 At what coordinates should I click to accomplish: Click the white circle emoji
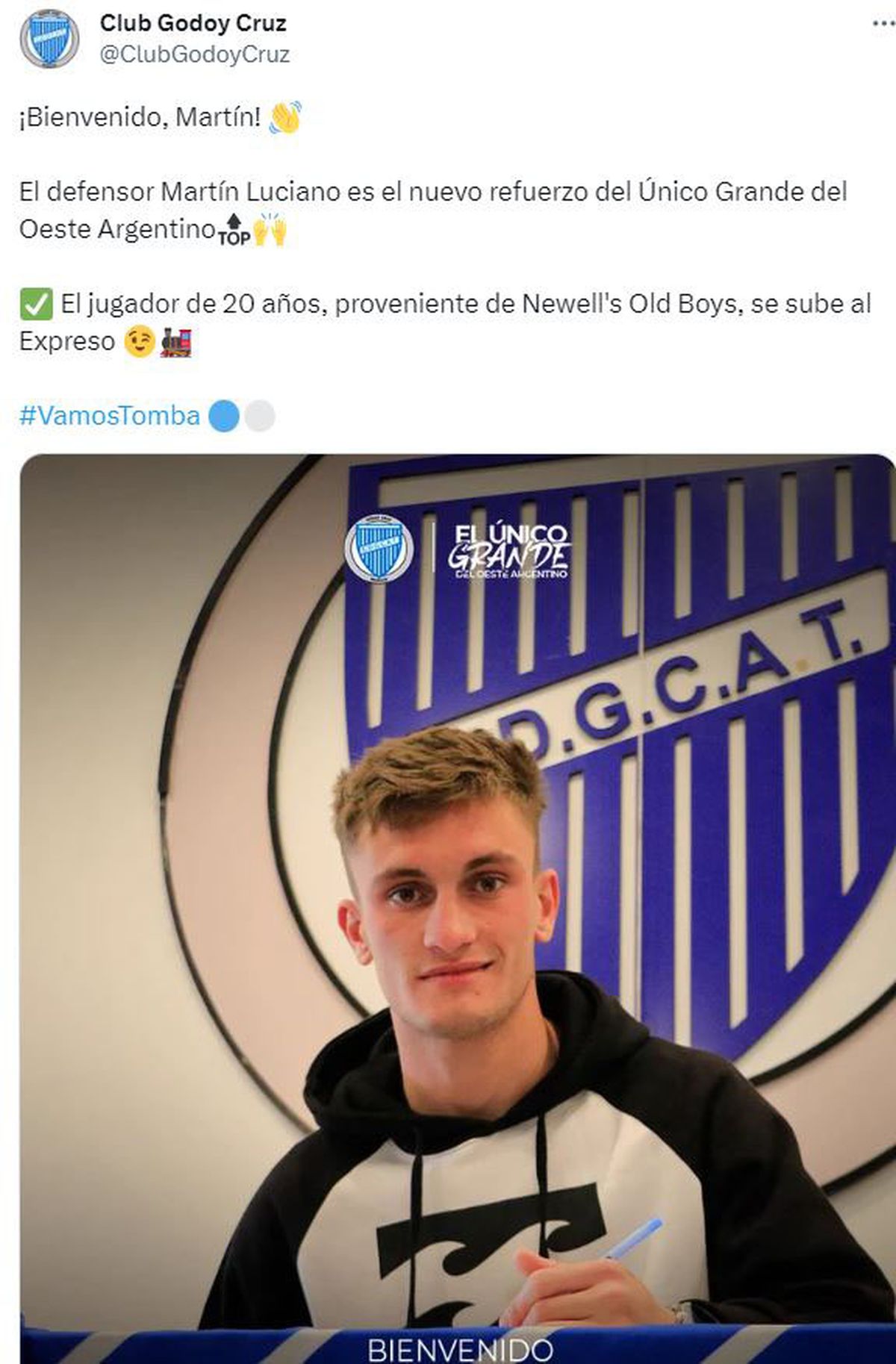click(260, 417)
